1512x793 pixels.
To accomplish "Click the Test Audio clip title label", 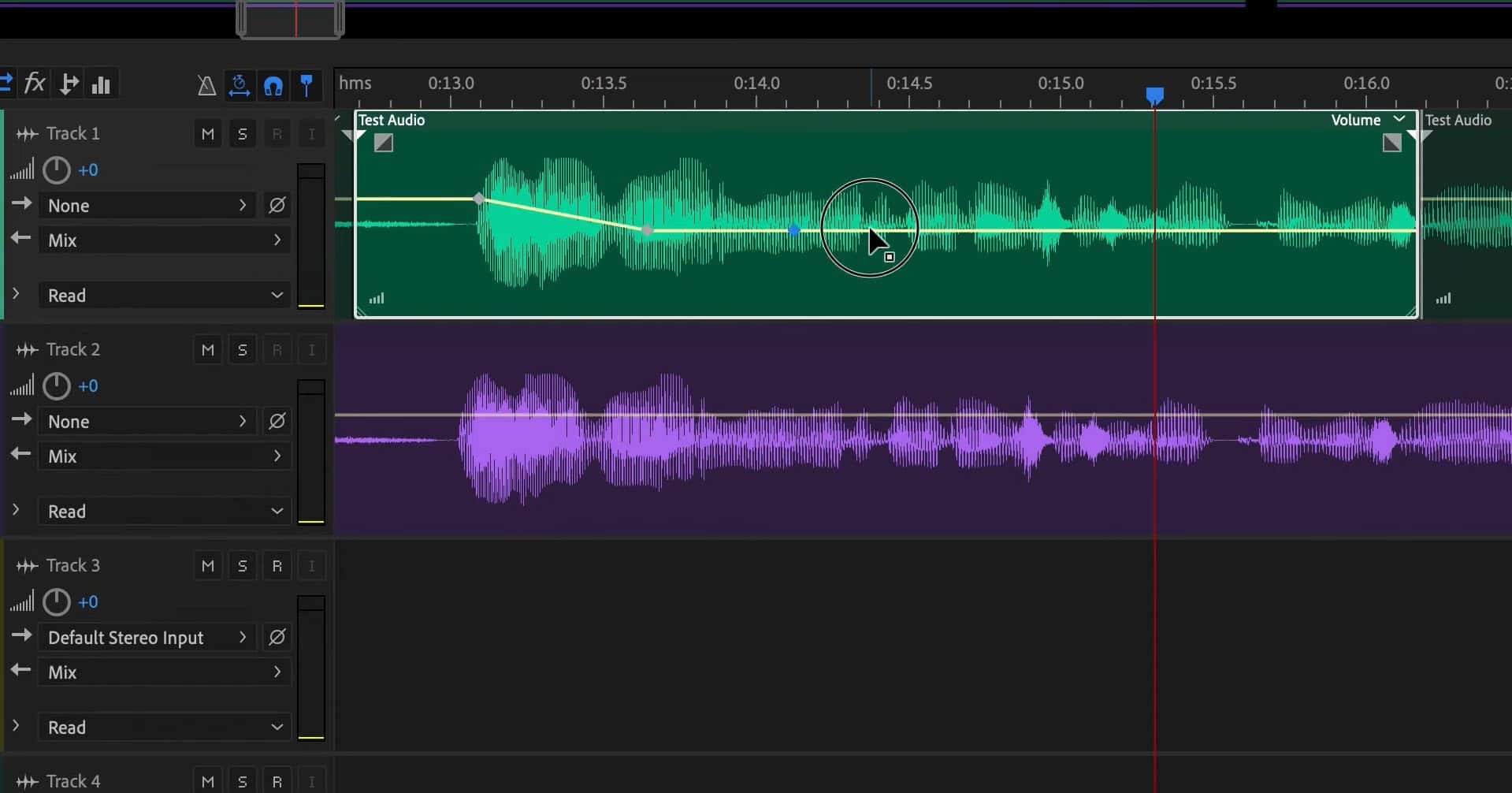I will (391, 120).
